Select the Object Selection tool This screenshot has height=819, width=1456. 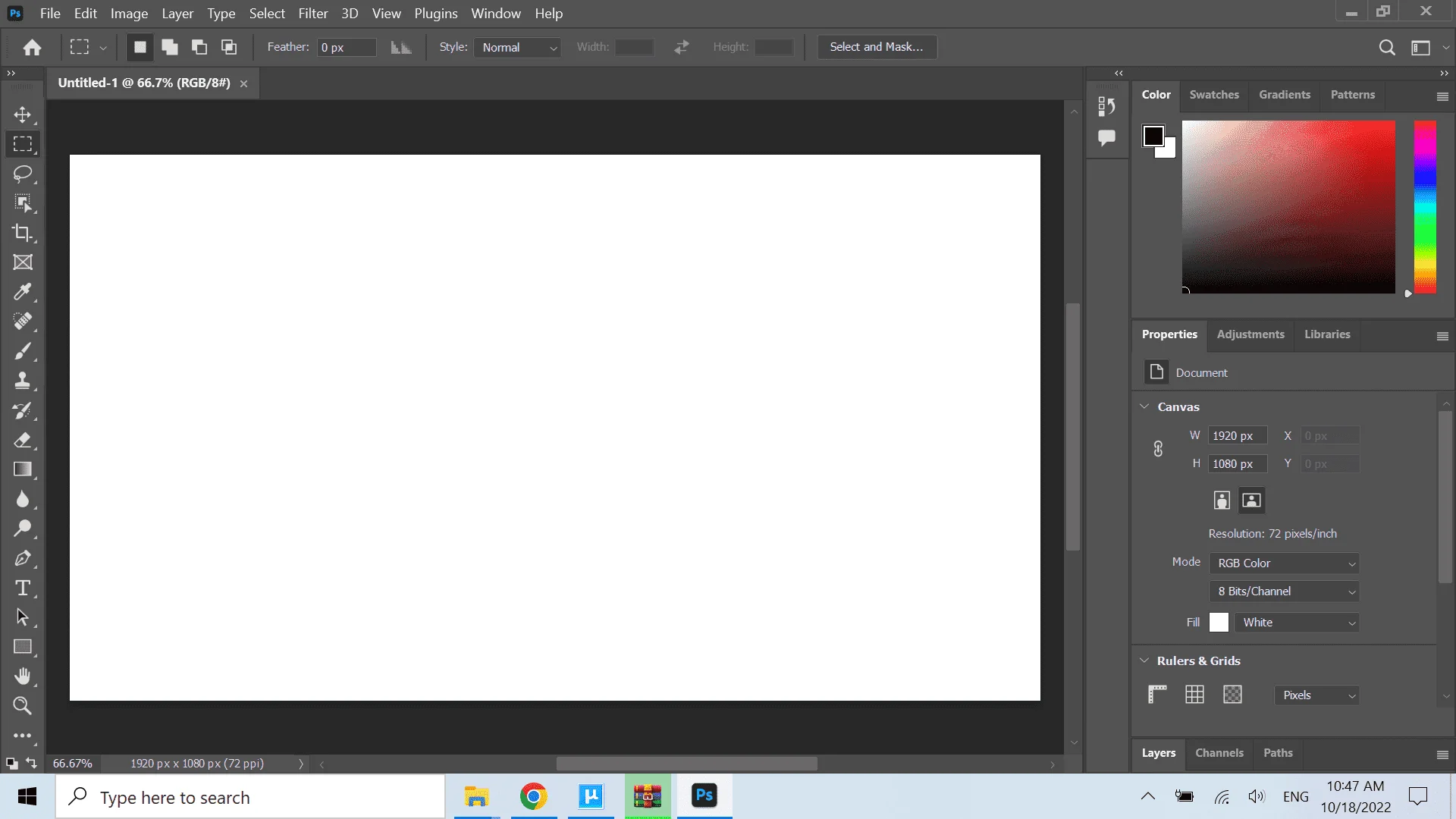pyautogui.click(x=23, y=203)
